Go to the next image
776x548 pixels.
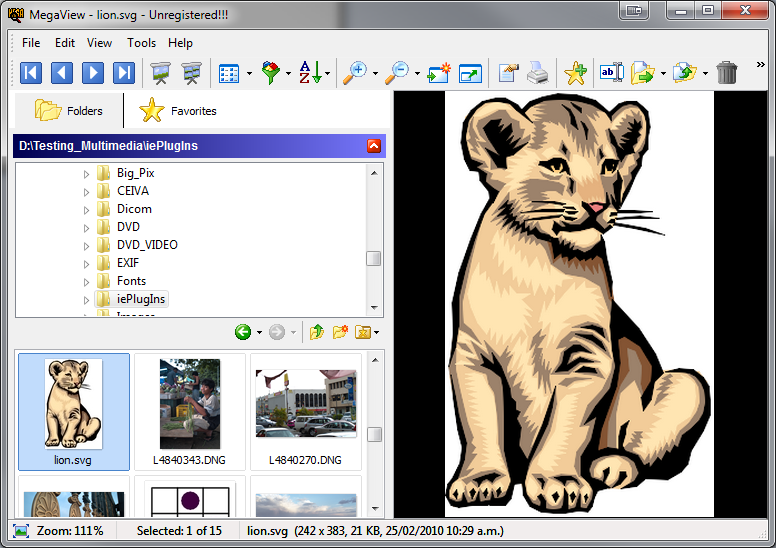click(x=93, y=73)
